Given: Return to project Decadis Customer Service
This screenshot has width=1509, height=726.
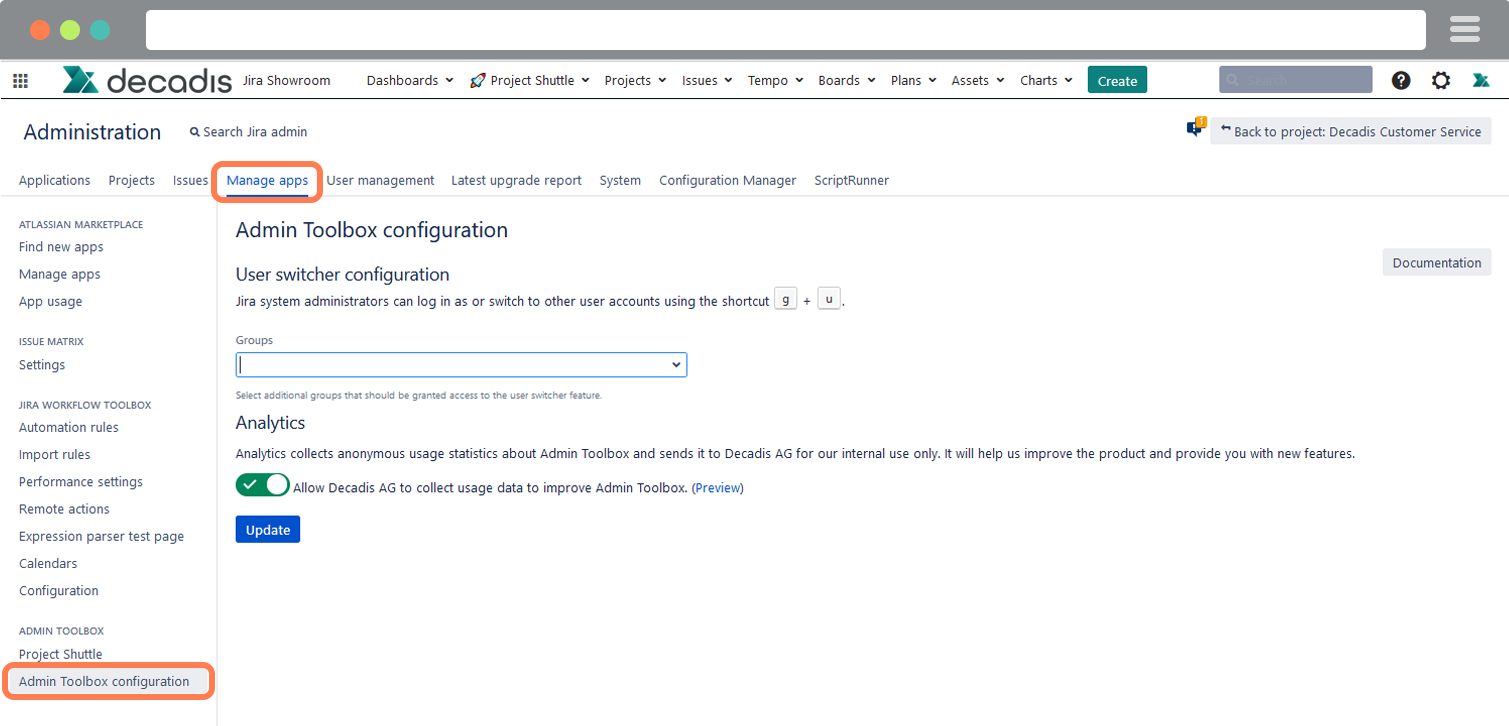Looking at the screenshot, I should click(1352, 131).
